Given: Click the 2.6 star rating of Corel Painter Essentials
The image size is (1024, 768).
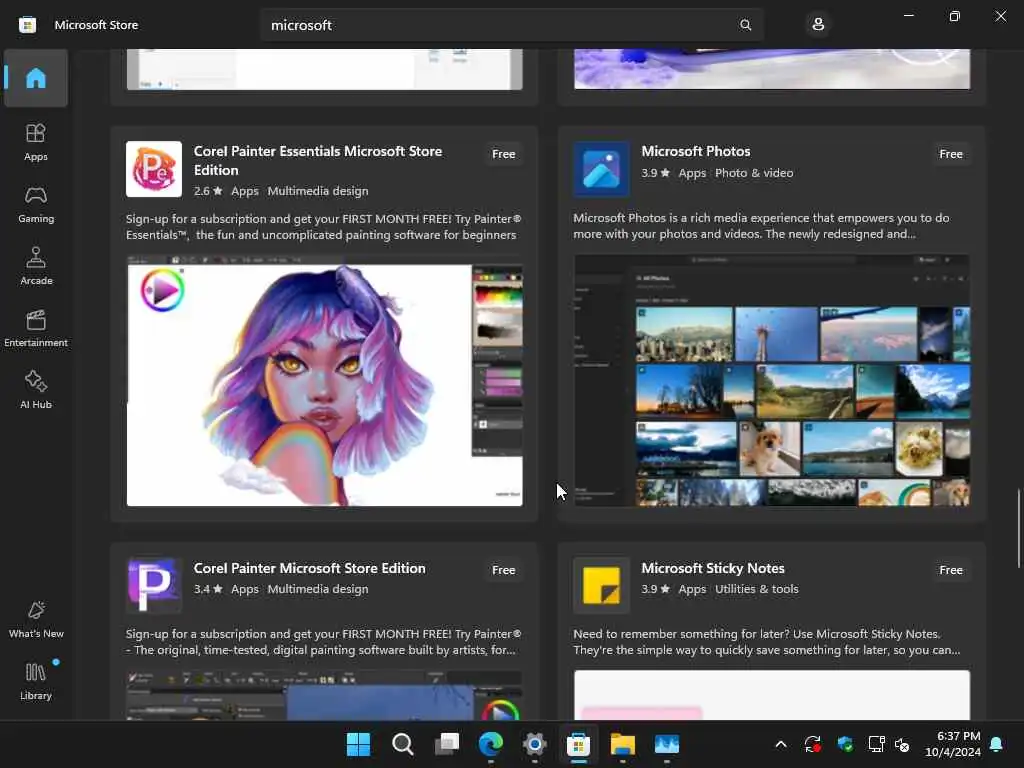Looking at the screenshot, I should tap(208, 191).
